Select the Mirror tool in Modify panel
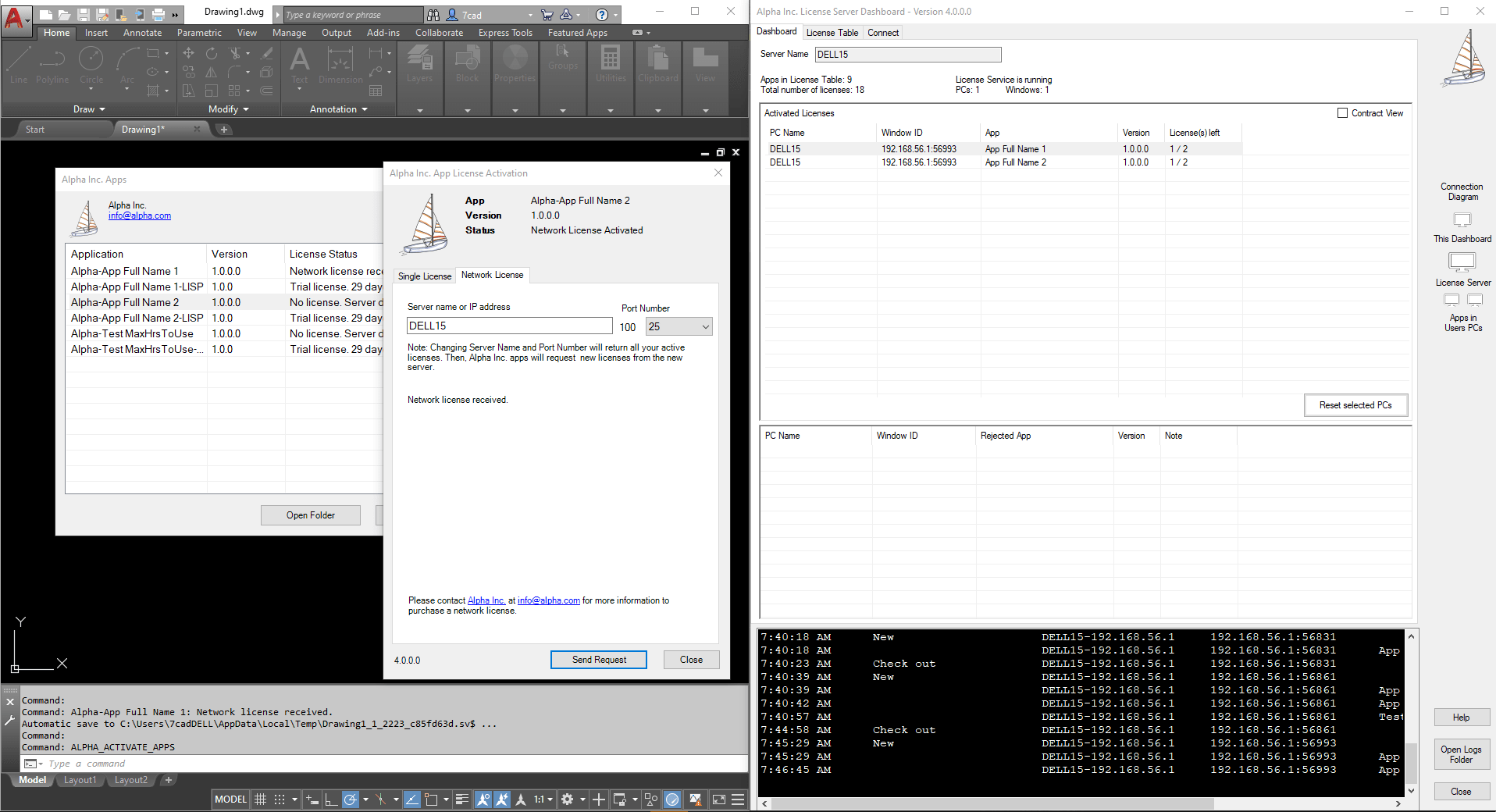 212,72
